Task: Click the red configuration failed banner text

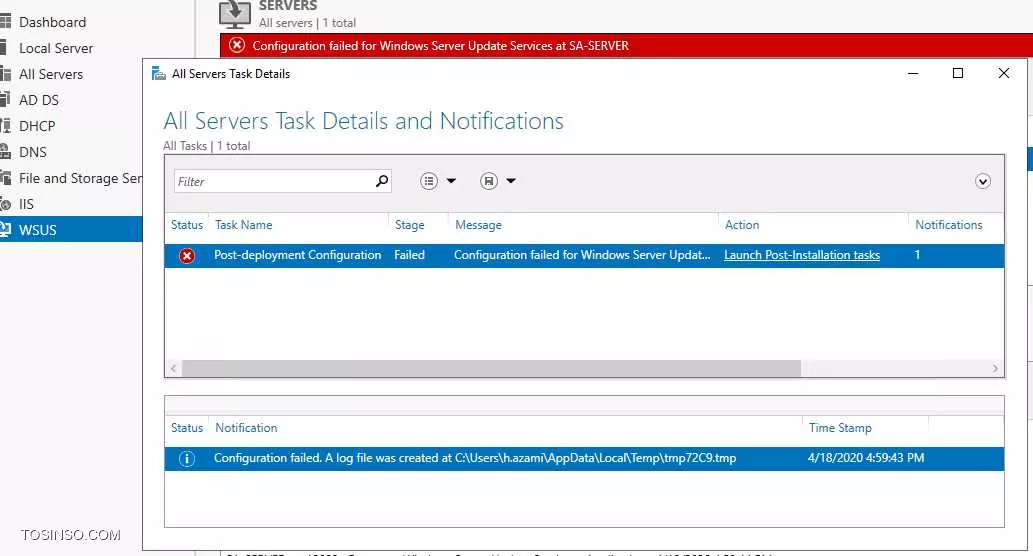Action: coord(441,45)
